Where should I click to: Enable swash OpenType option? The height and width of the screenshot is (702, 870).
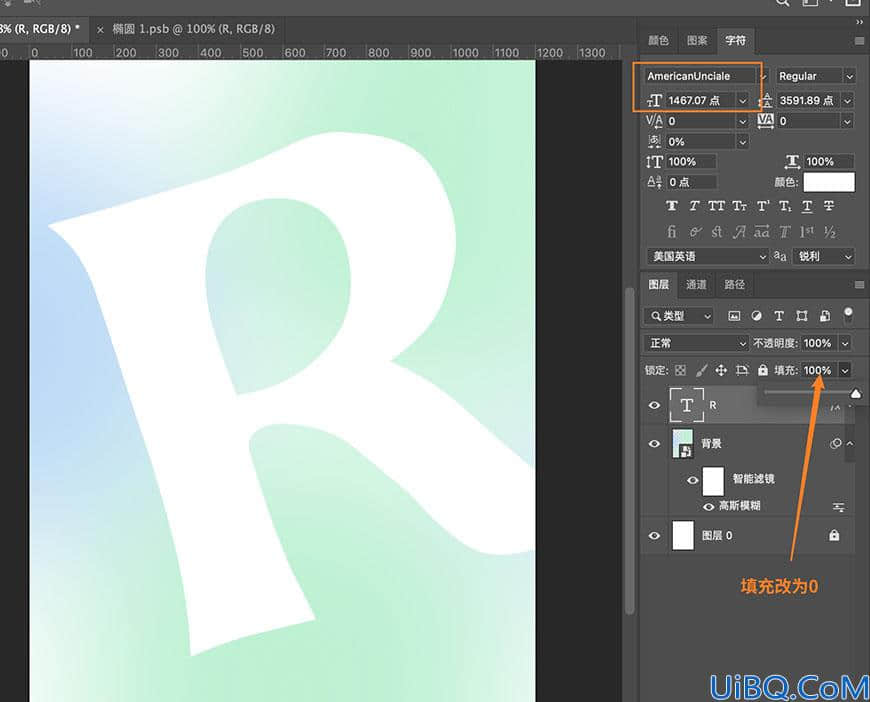(x=739, y=231)
